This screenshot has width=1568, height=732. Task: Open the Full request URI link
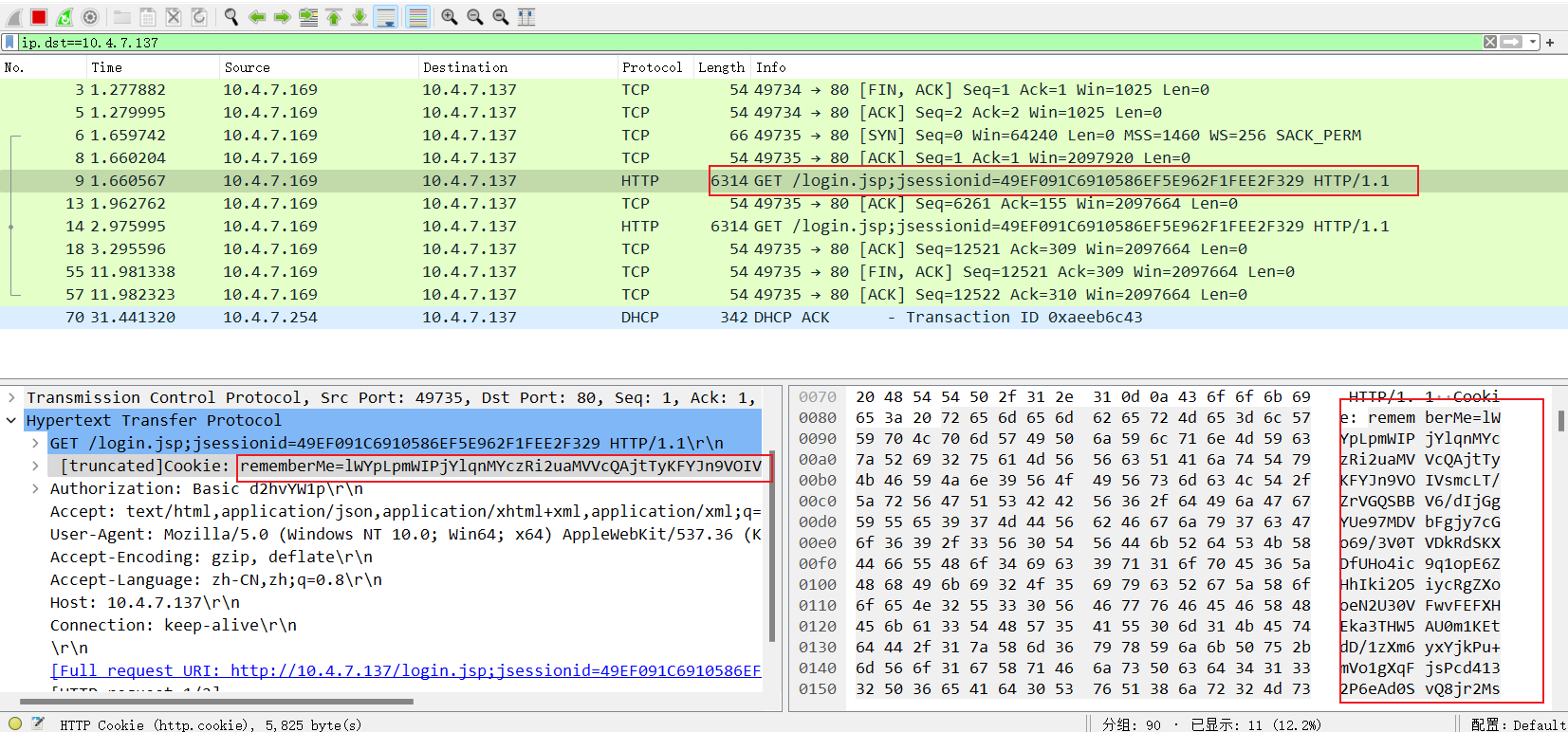coord(406,671)
